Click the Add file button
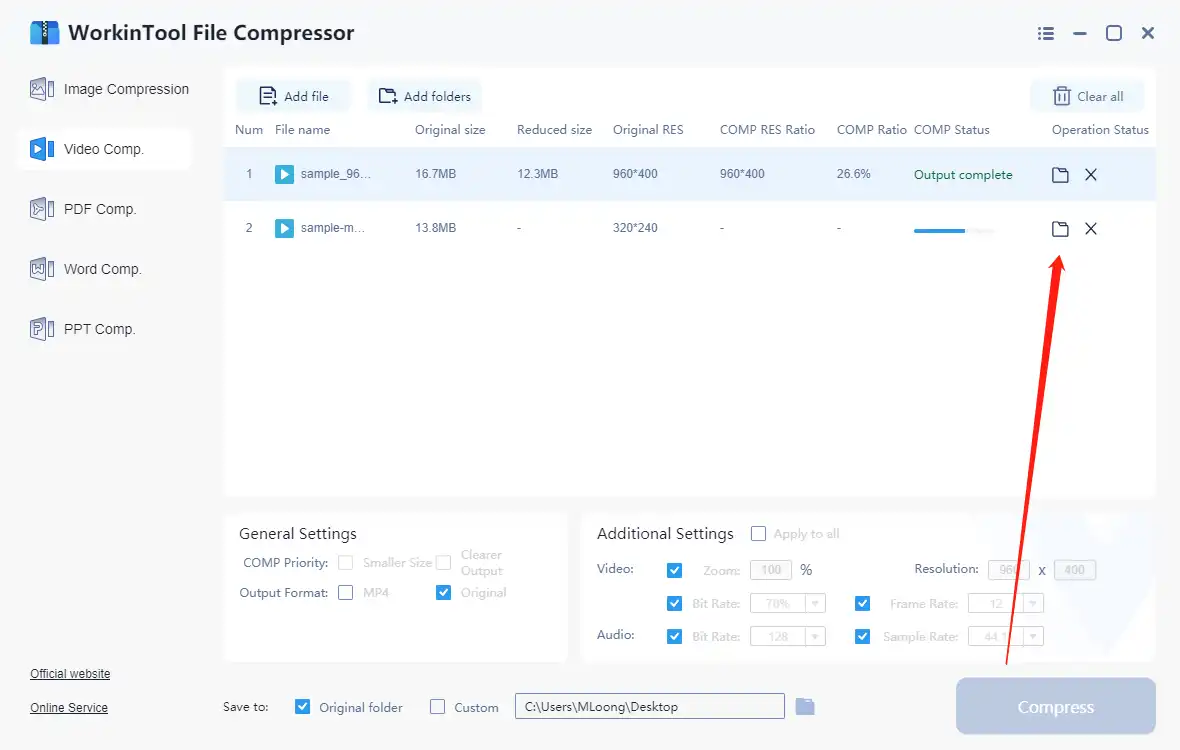The width and height of the screenshot is (1180, 750). pyautogui.click(x=293, y=96)
